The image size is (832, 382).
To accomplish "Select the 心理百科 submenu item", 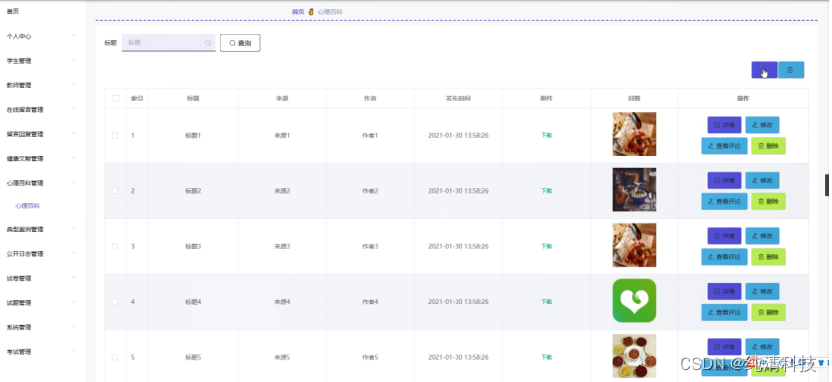I will tap(28, 206).
